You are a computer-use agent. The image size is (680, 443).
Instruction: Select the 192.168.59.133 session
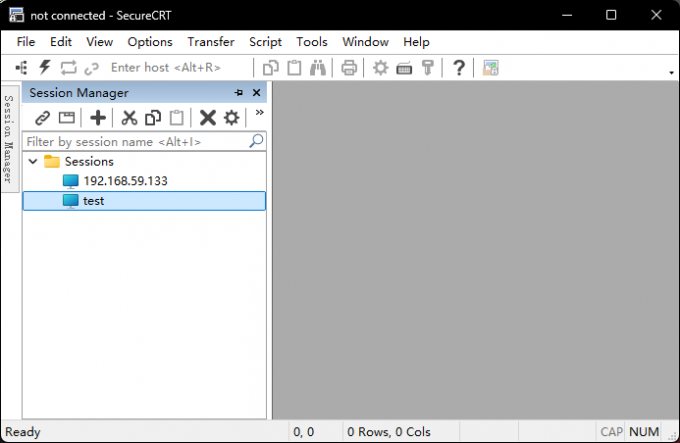[x=125, y=181]
